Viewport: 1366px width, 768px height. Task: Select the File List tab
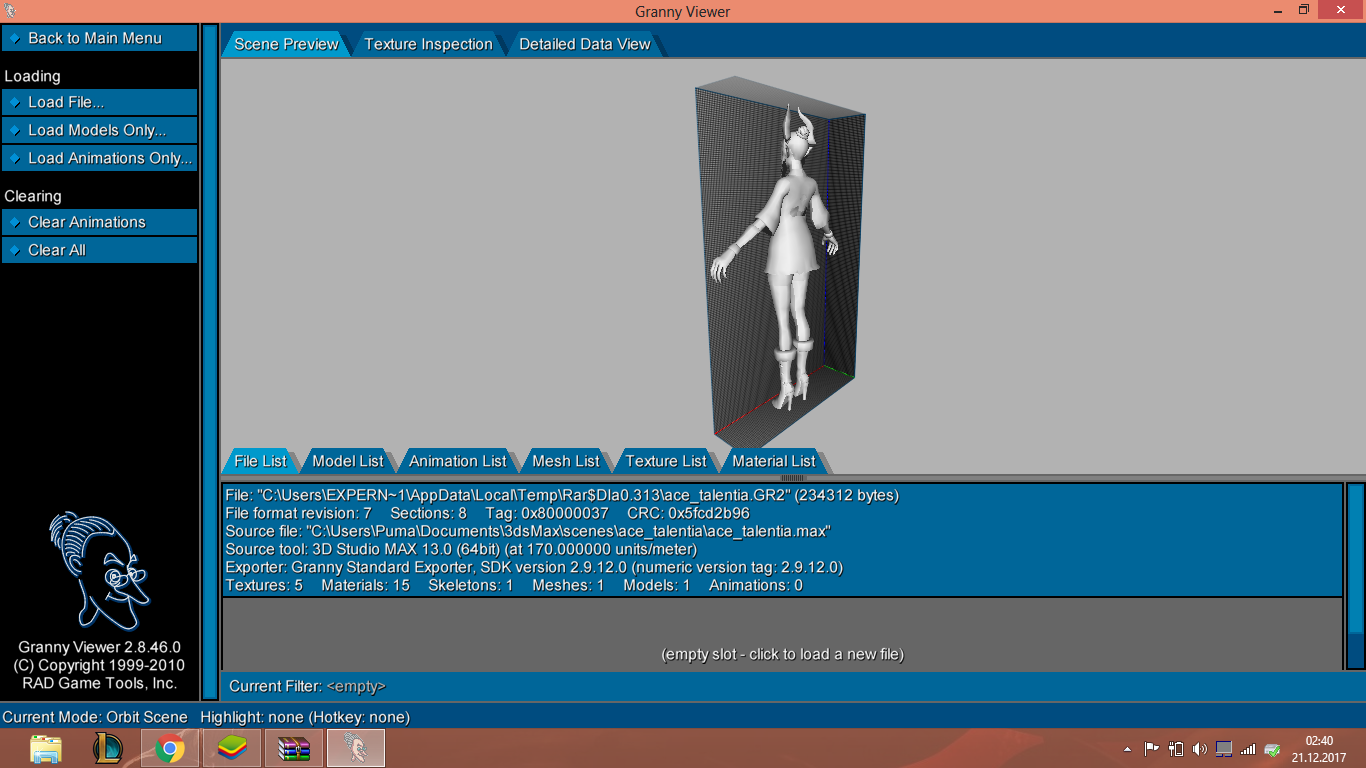pos(260,461)
